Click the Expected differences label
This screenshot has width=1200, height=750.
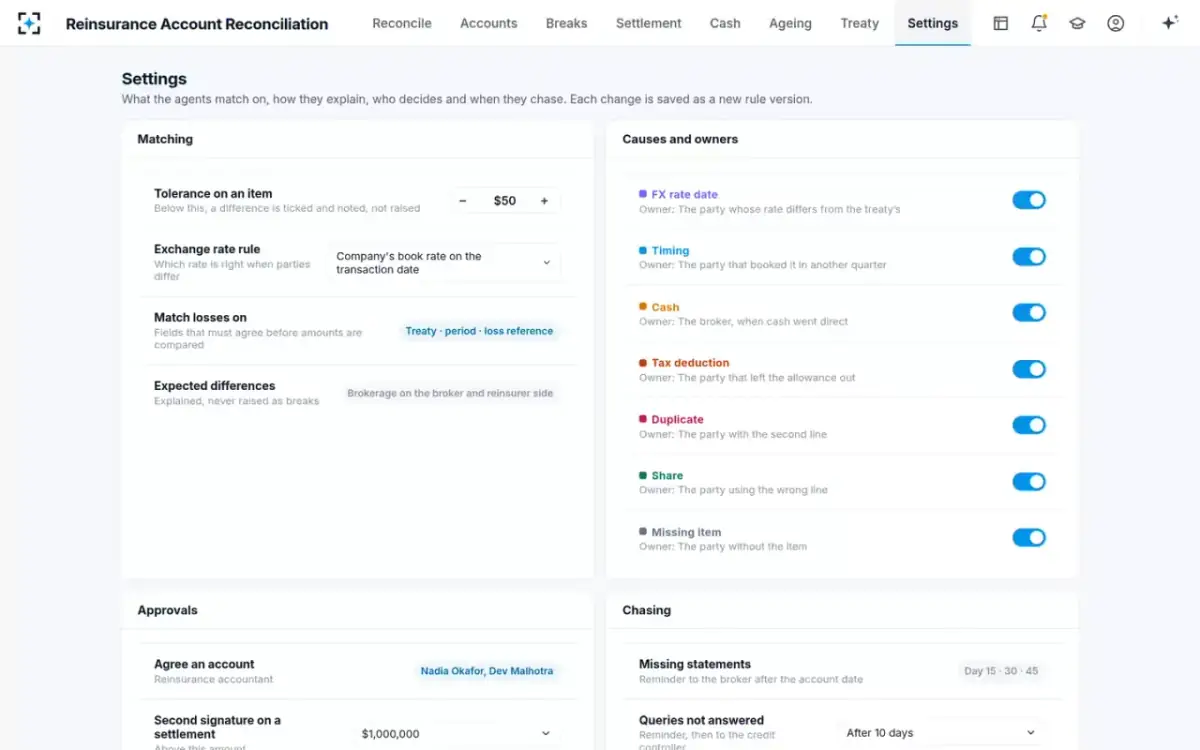(214, 386)
